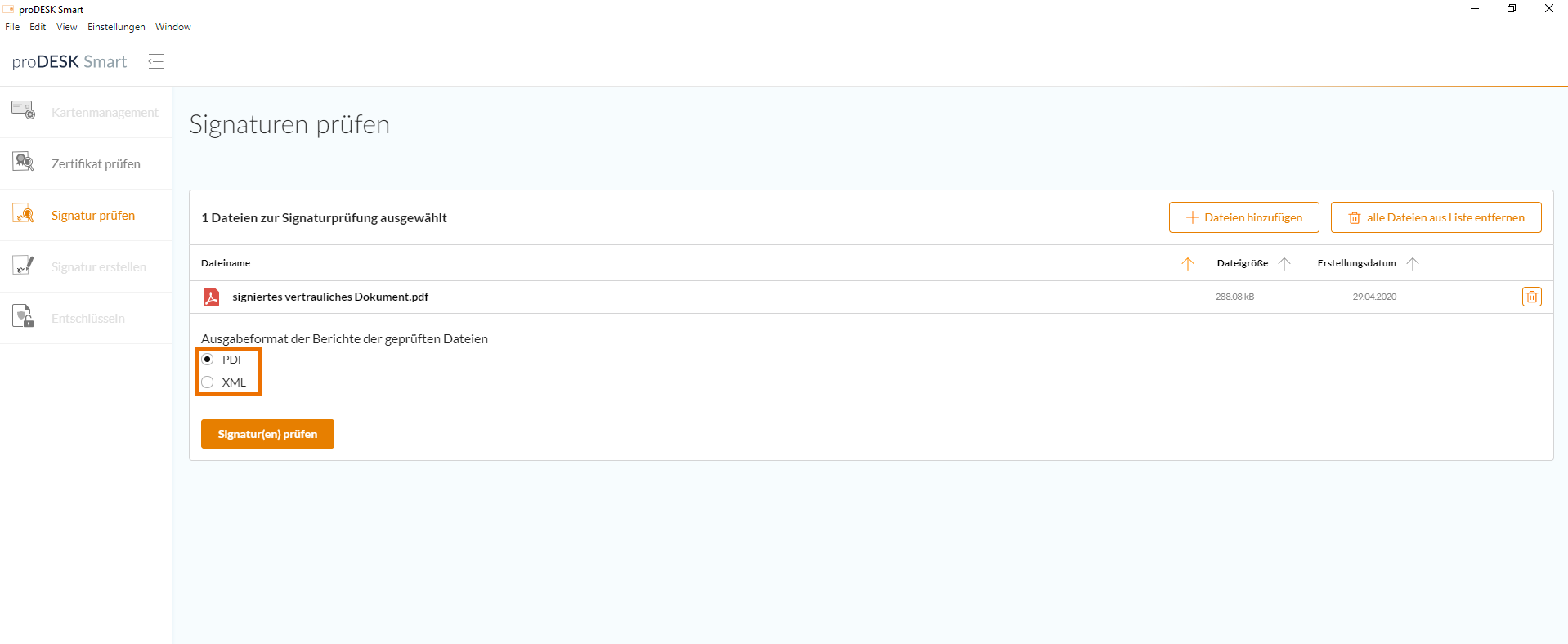Sort by Dateiname using the orange arrow
The width and height of the screenshot is (1568, 644).
click(x=1187, y=263)
